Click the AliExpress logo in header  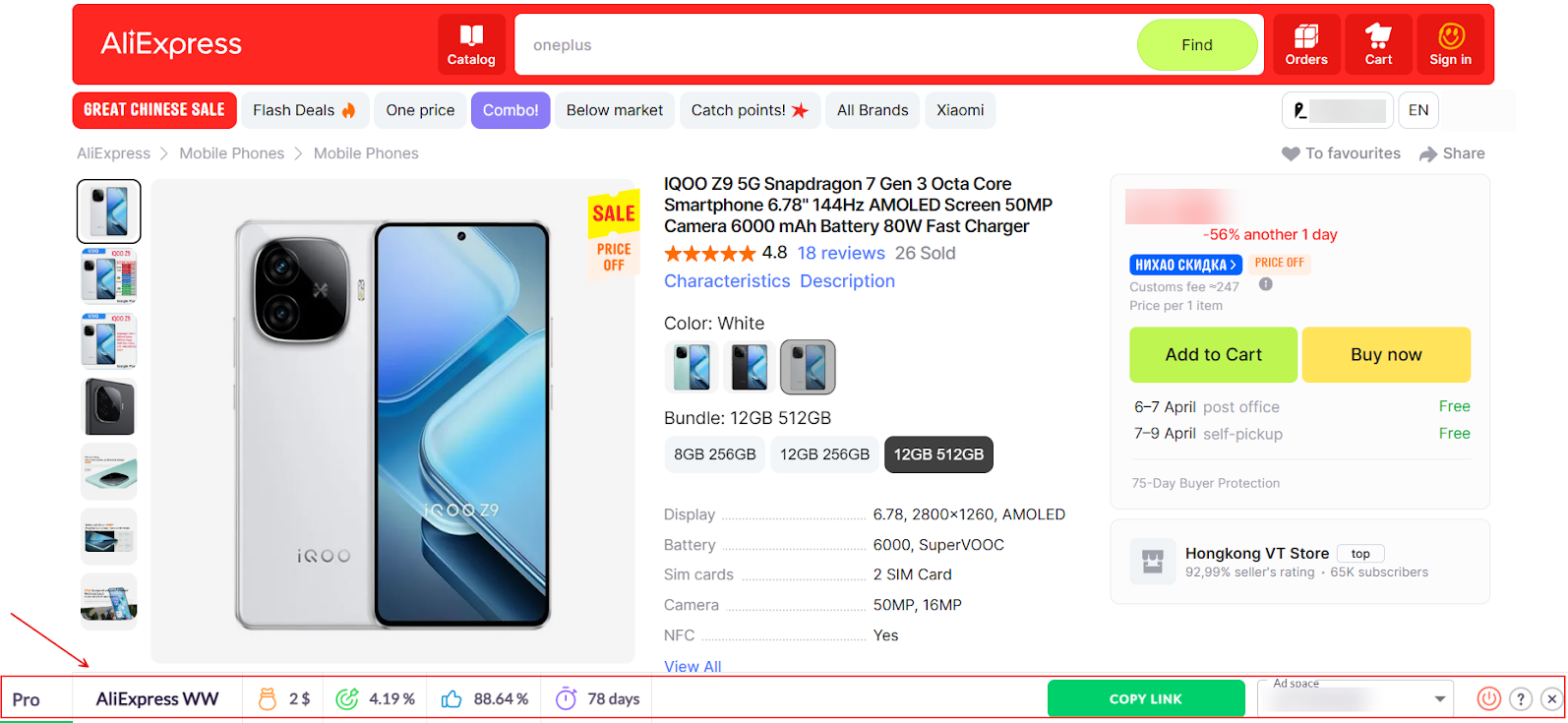(x=171, y=44)
